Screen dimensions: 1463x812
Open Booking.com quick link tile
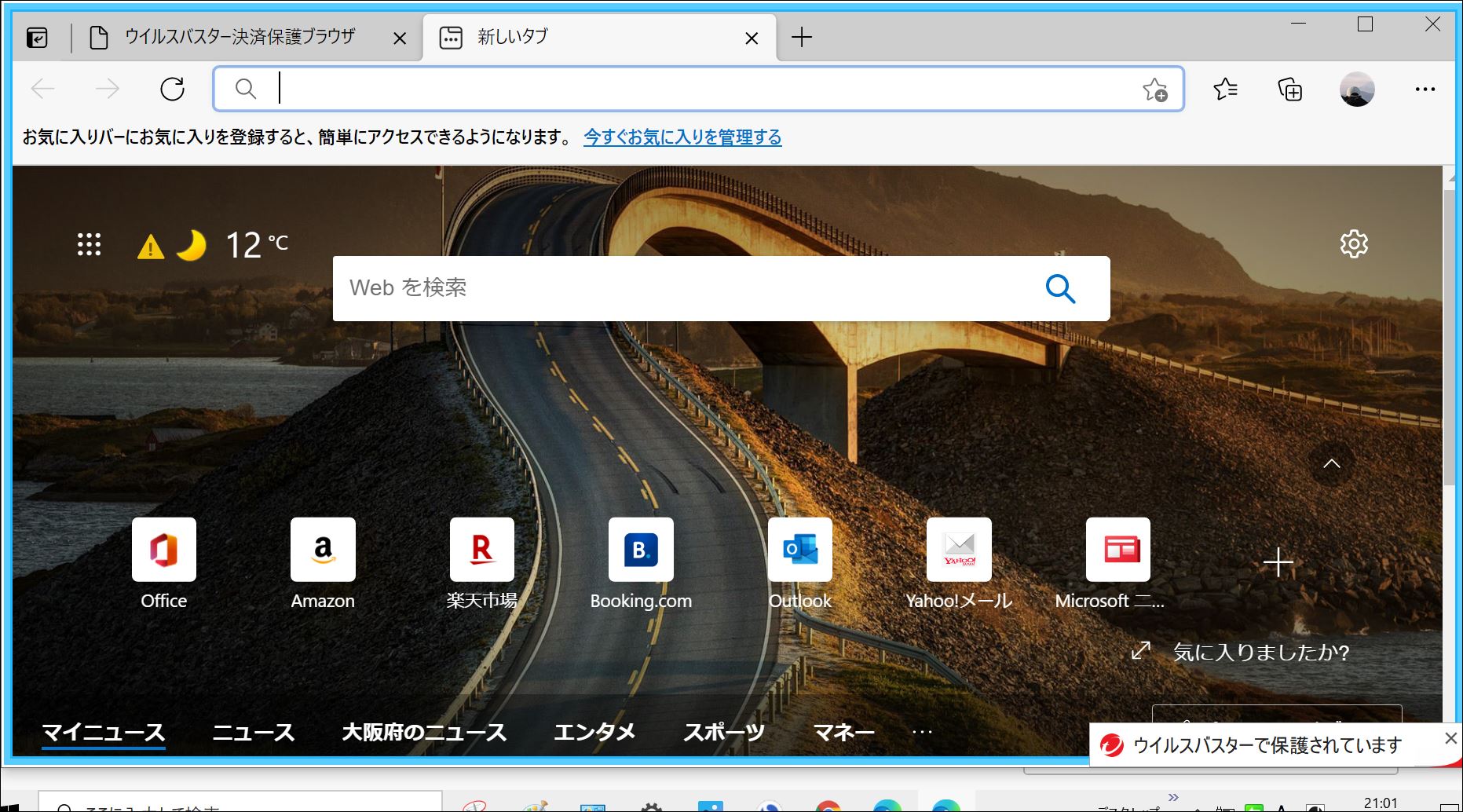pyautogui.click(x=641, y=565)
